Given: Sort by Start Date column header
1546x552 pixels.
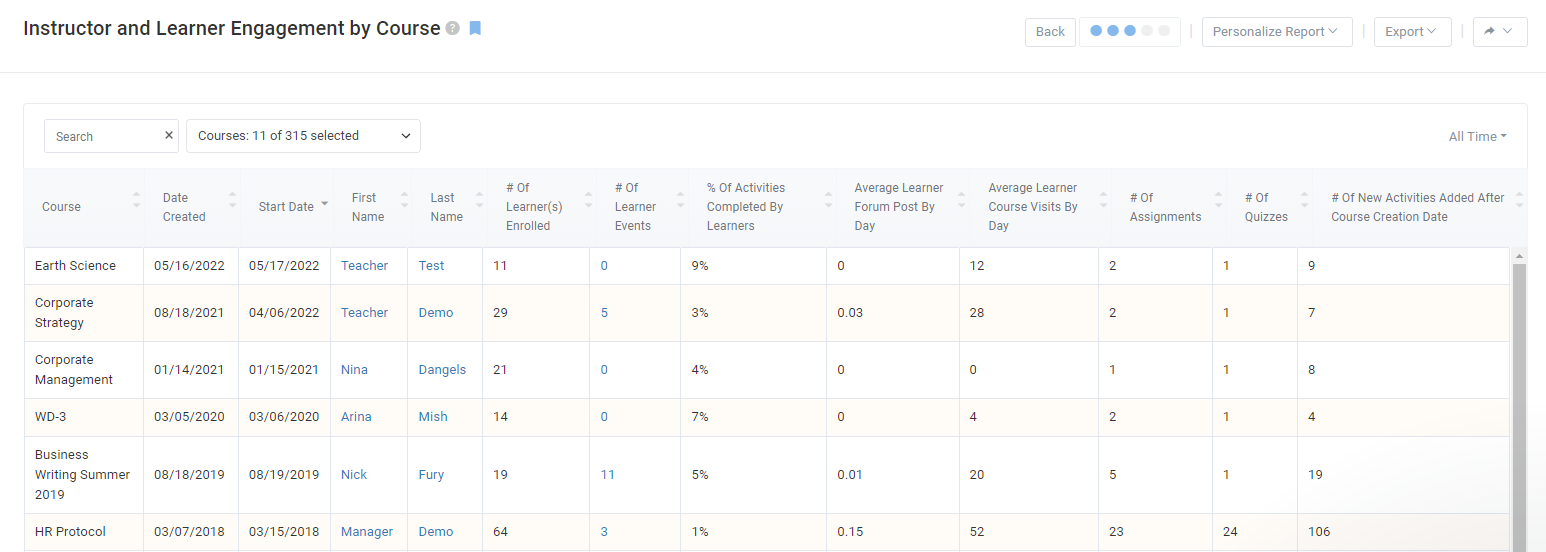Looking at the screenshot, I should tap(286, 207).
